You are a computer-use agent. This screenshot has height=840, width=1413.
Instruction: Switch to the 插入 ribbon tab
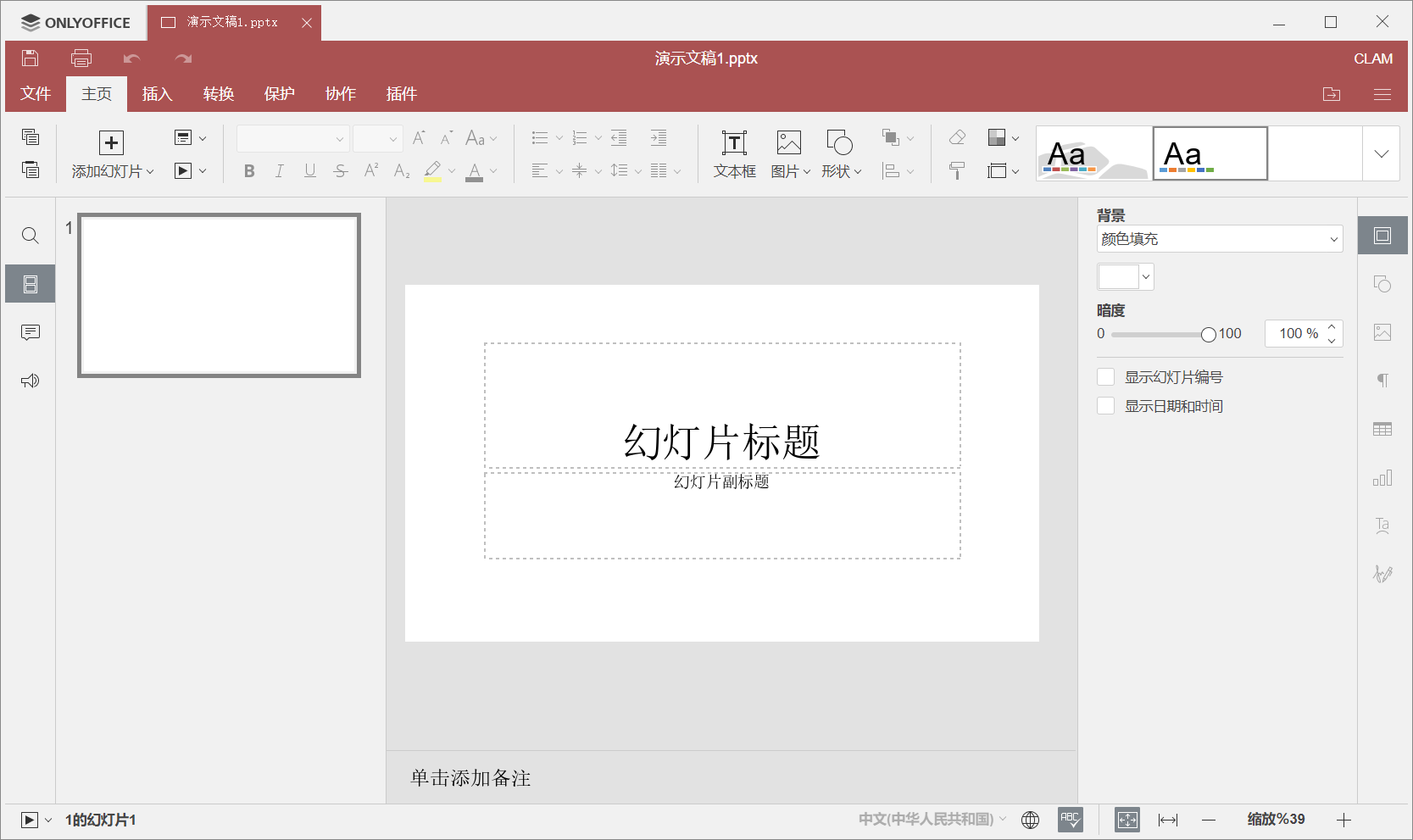[156, 93]
